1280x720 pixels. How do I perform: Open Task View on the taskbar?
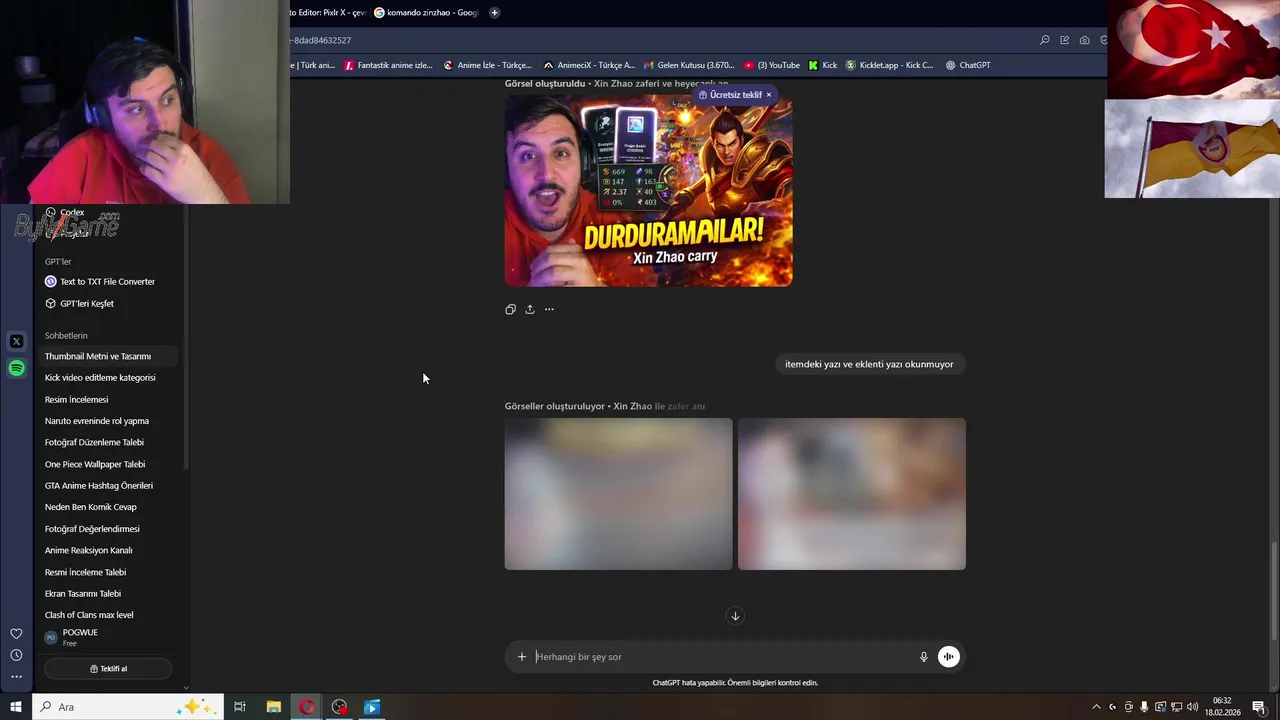point(240,707)
